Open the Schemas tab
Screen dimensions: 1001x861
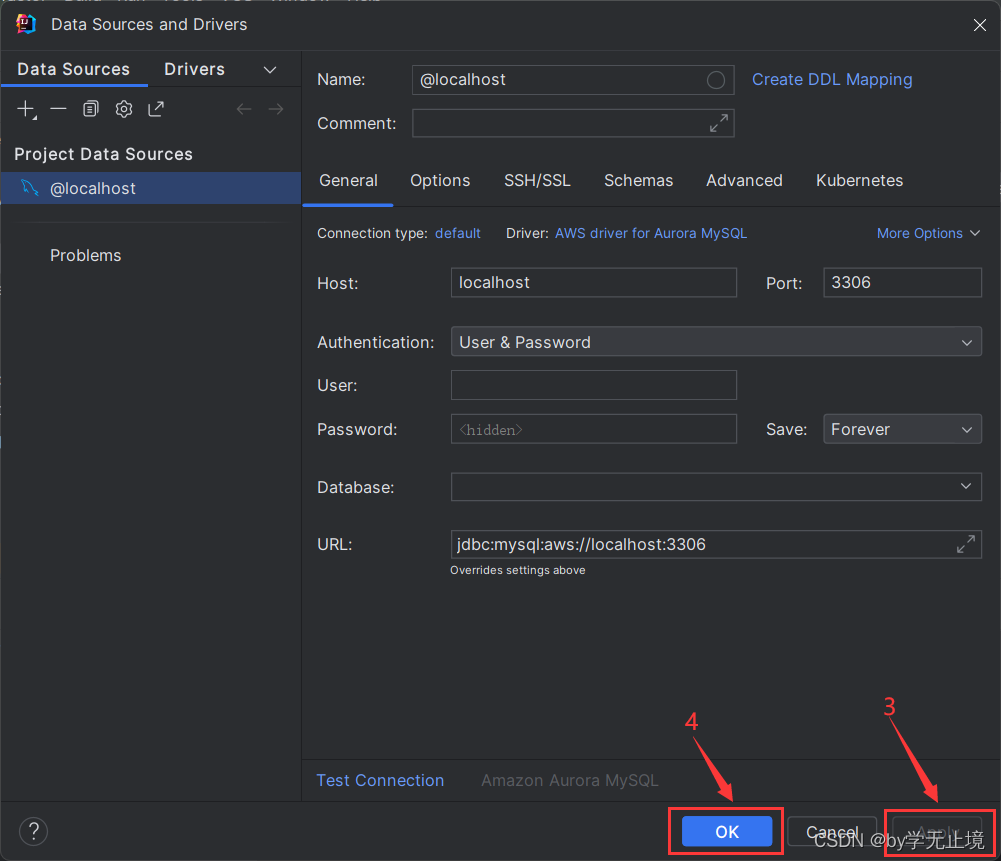click(638, 181)
